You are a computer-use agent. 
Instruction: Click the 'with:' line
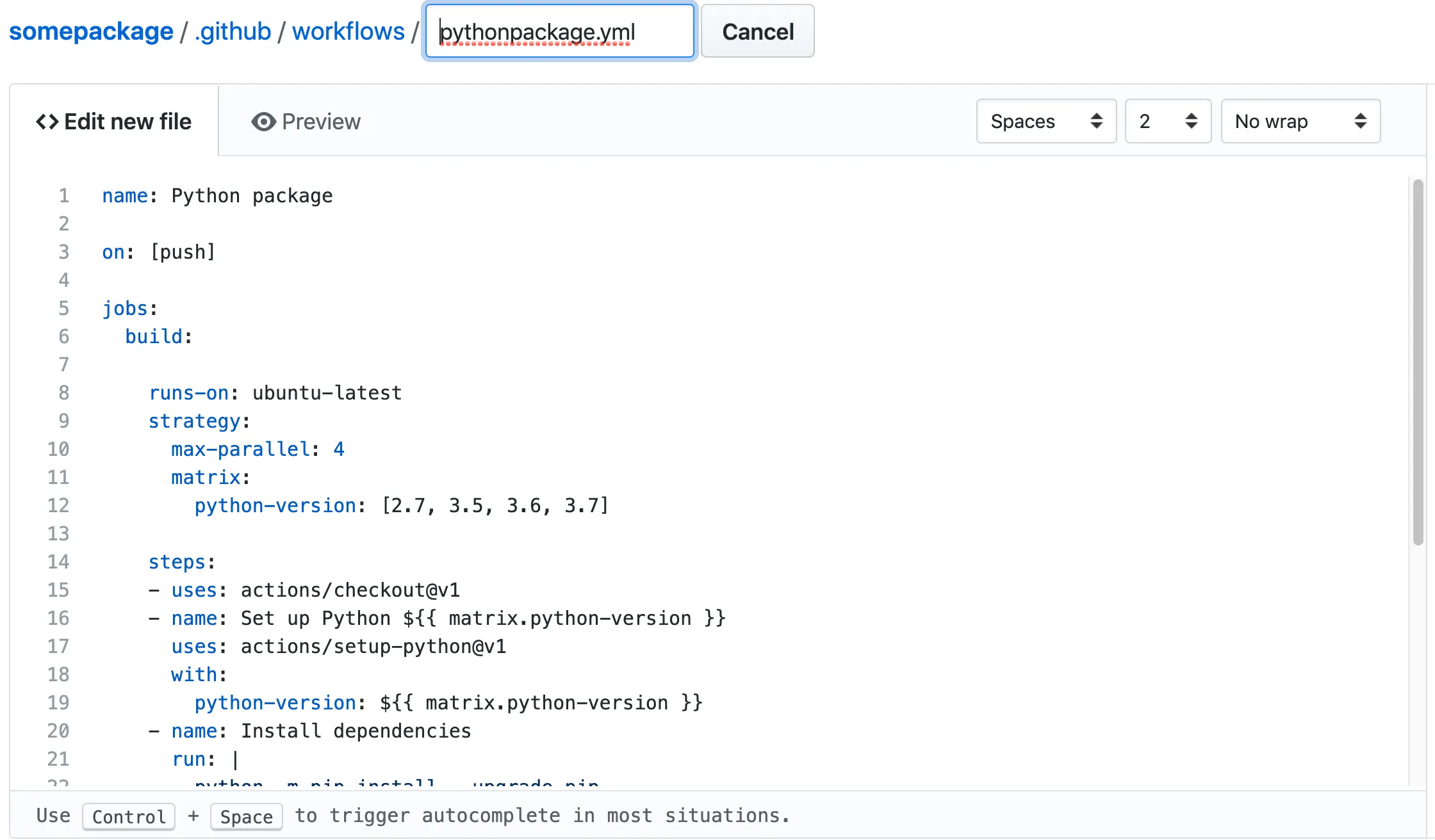click(x=199, y=675)
